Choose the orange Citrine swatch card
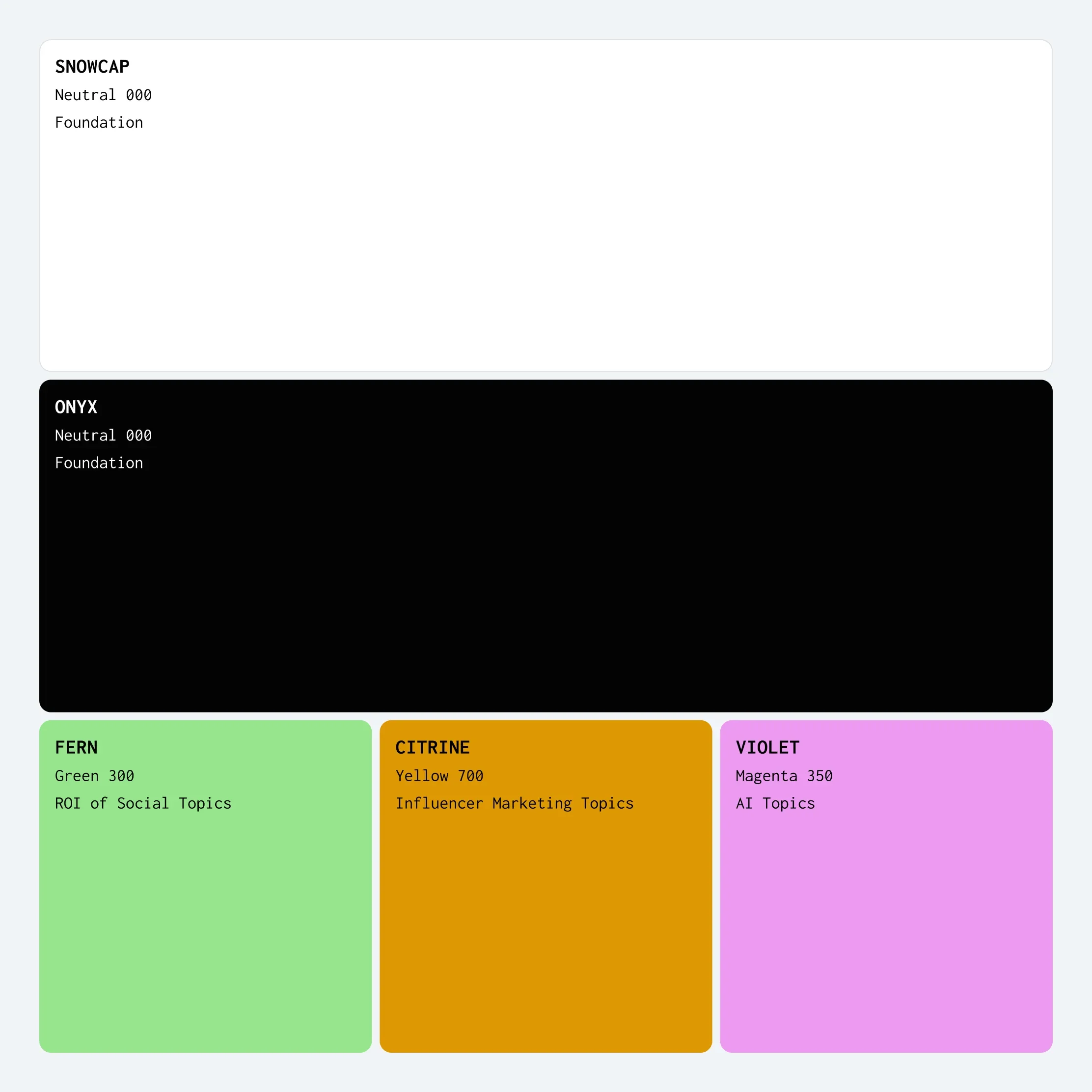This screenshot has height=1092, width=1092. pos(546,886)
